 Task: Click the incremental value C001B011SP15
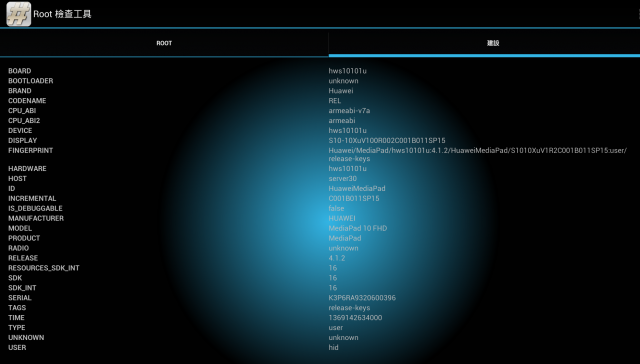pyautogui.click(x=354, y=198)
